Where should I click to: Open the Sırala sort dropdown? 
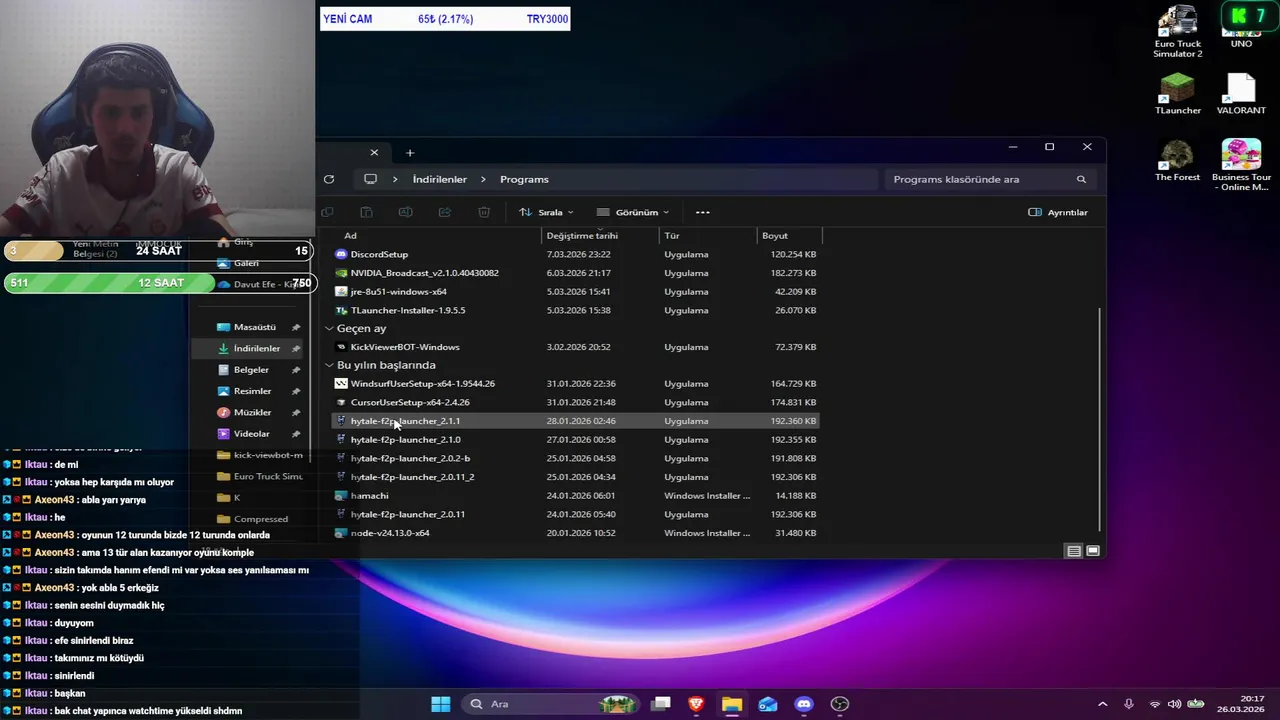[546, 212]
